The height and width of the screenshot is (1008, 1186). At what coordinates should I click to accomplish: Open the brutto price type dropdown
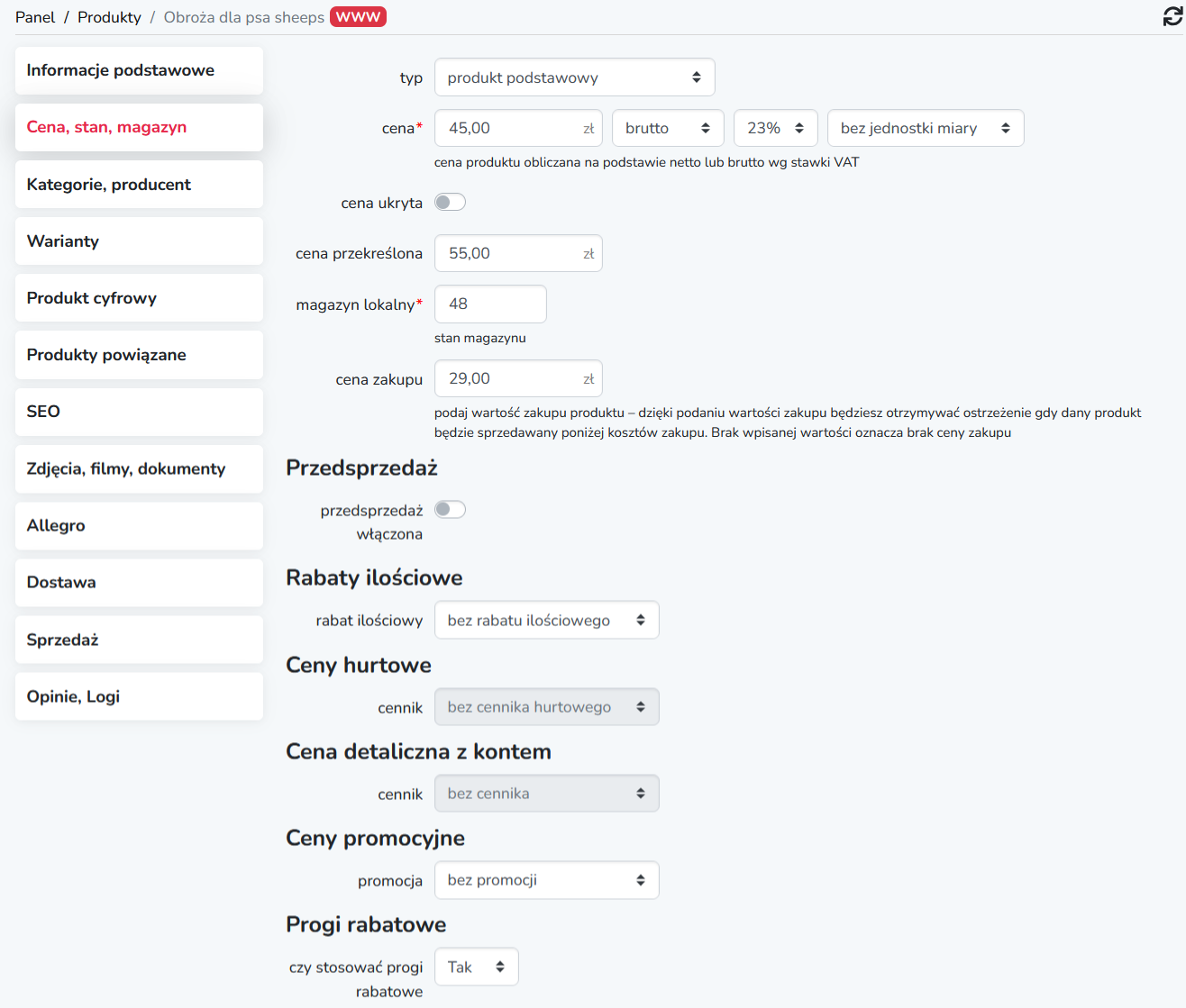tap(668, 128)
